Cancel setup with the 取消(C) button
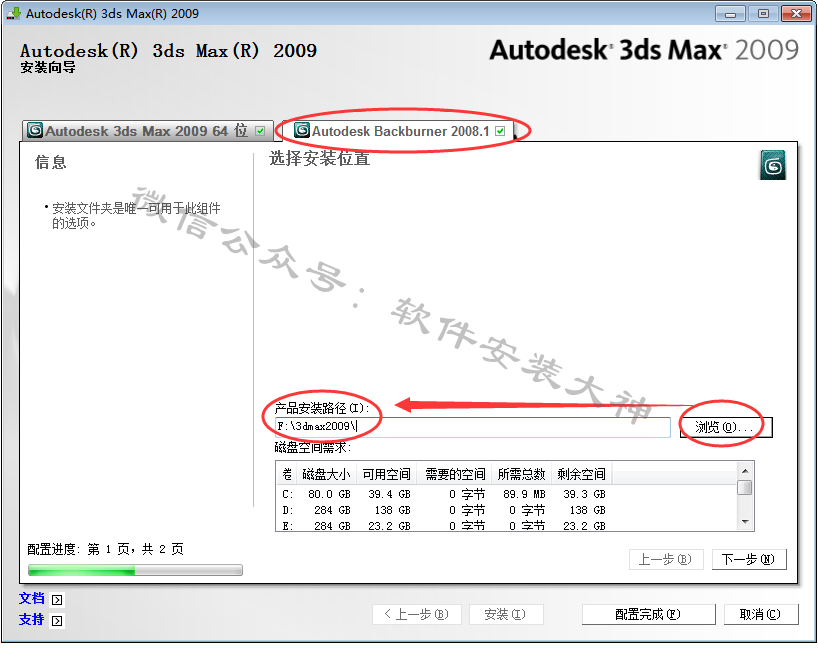Screen dimensions: 818x669 coord(760,614)
